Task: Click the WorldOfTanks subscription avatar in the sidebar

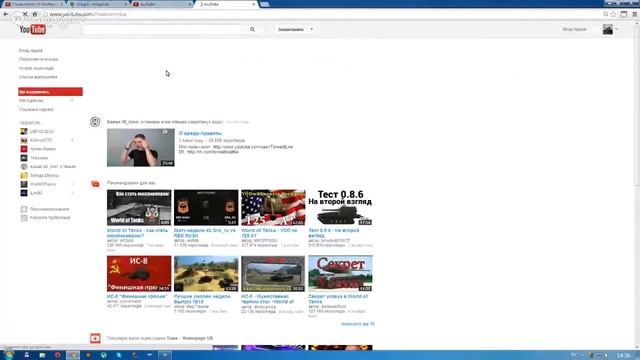Action: [x=24, y=184]
